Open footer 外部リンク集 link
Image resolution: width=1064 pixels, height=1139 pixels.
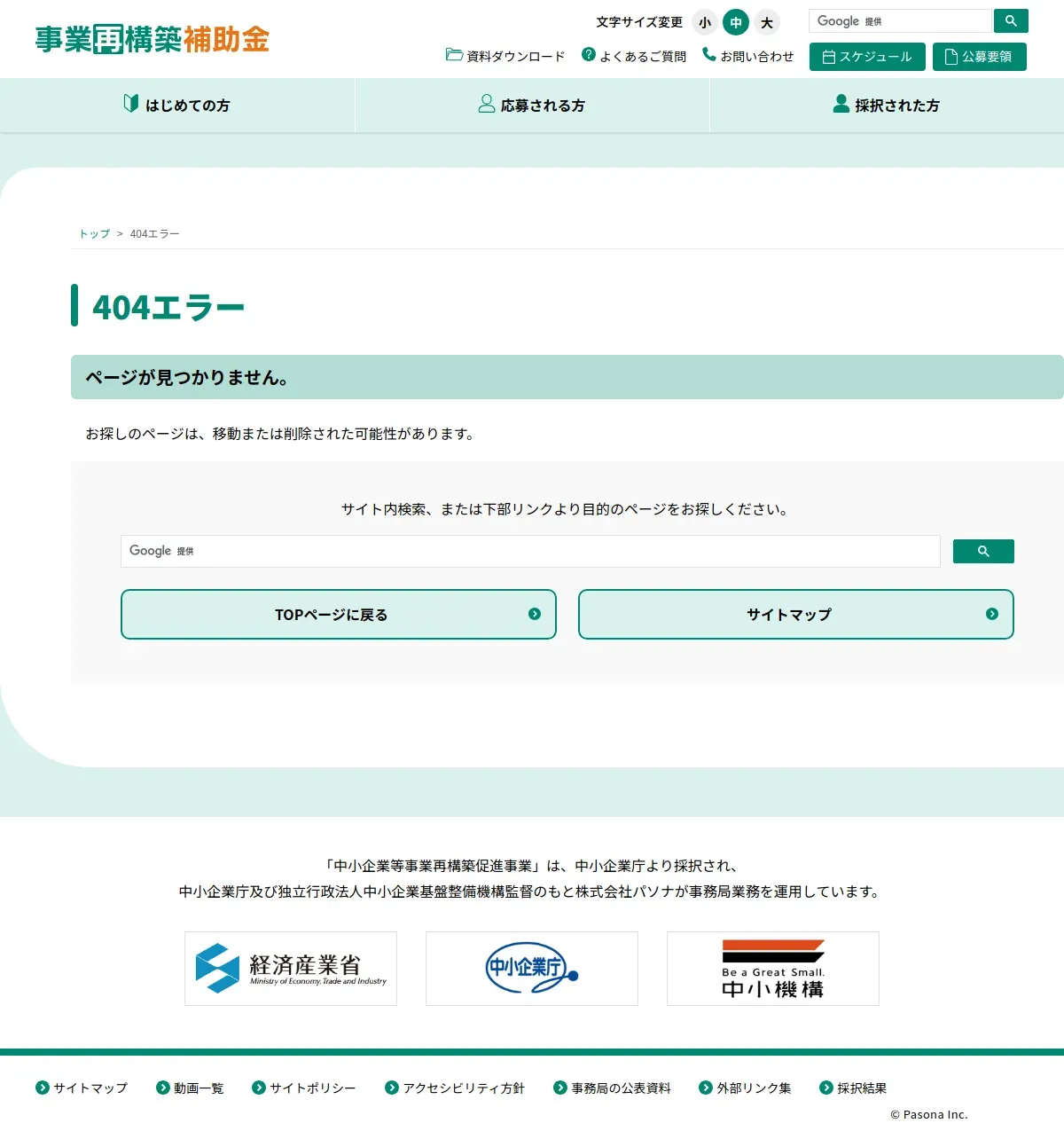[x=745, y=1088]
